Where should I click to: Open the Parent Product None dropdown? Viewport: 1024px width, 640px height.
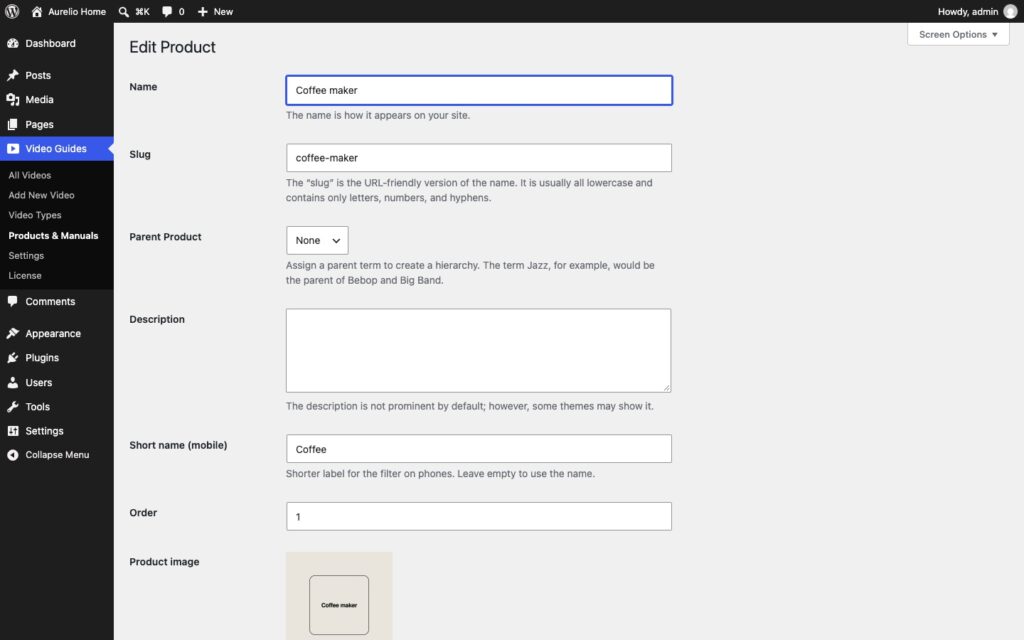tap(317, 240)
